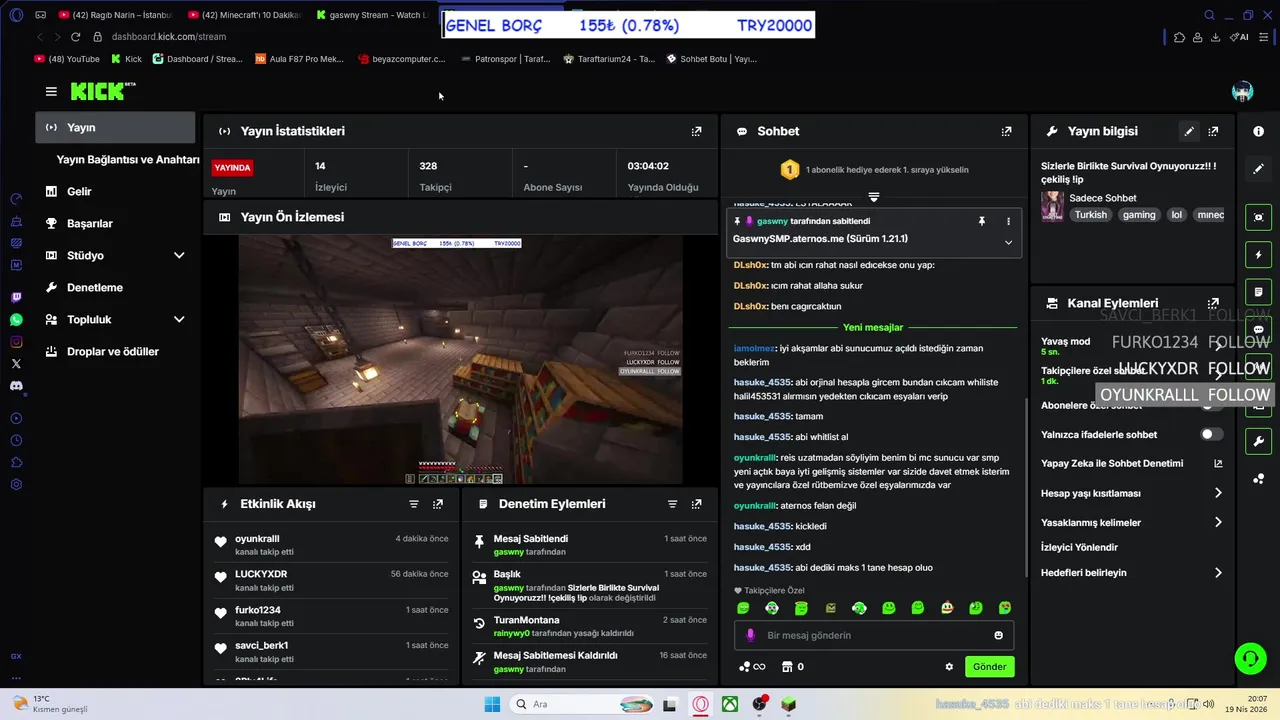Image resolution: width=1280 pixels, height=720 pixels.
Task: Open filter for Etkinlik Akışı
Action: (413, 504)
